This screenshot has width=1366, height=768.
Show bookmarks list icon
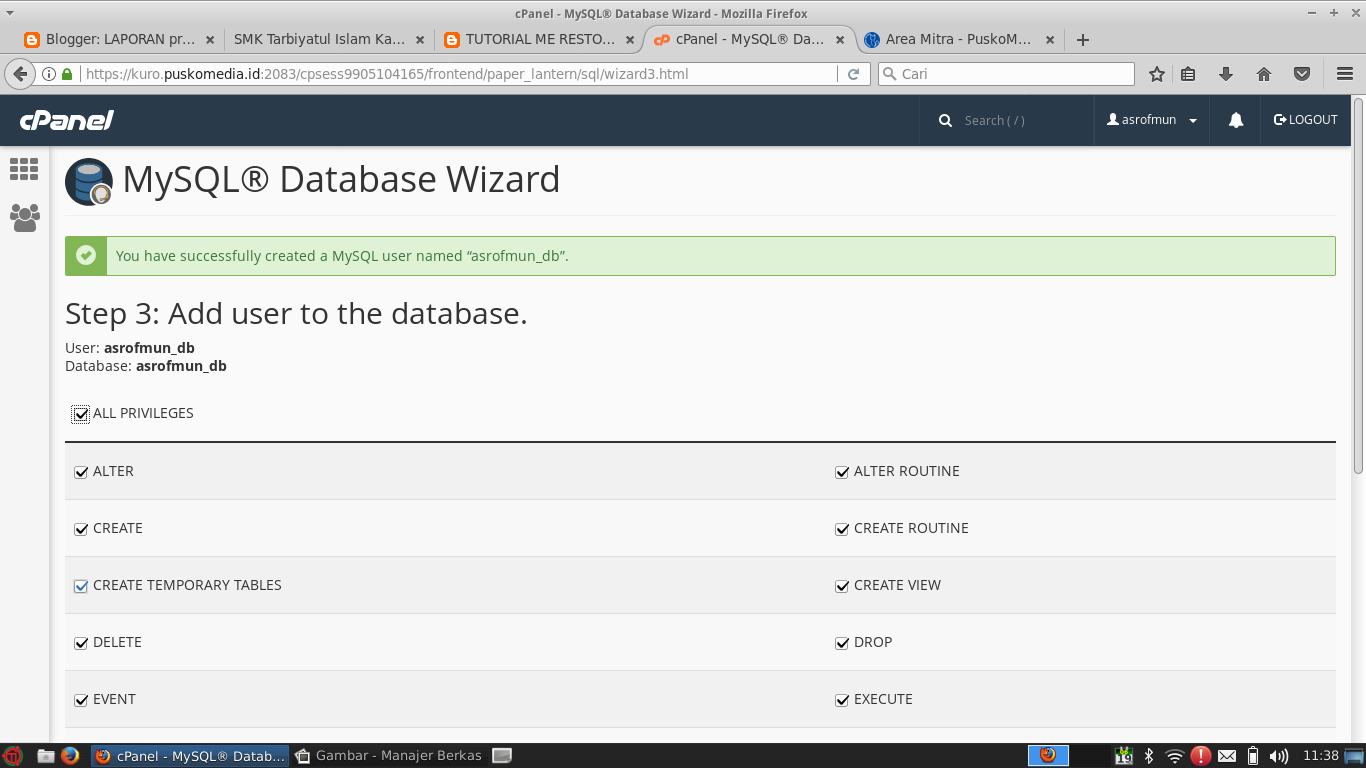click(x=1188, y=74)
